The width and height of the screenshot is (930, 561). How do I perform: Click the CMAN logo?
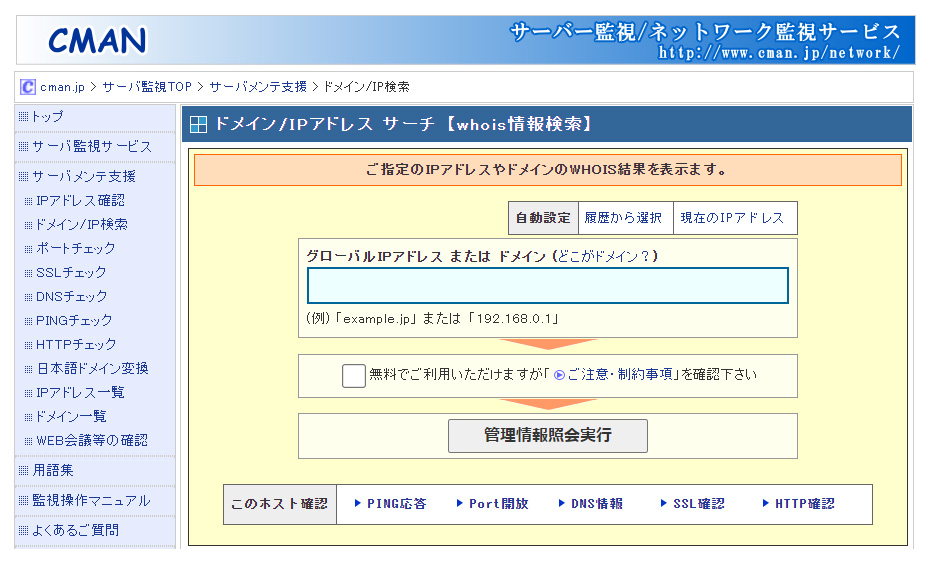pos(97,40)
